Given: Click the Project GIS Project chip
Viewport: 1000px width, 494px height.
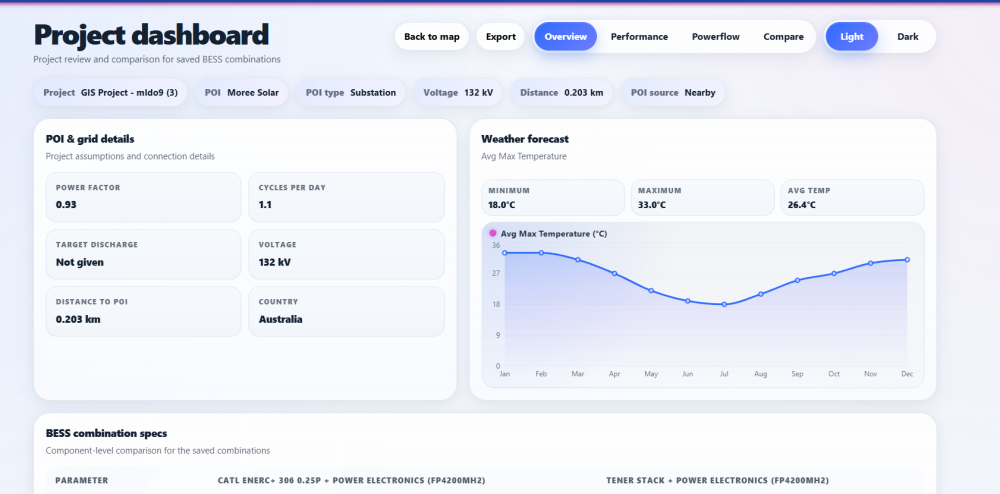Looking at the screenshot, I should [x=110, y=92].
